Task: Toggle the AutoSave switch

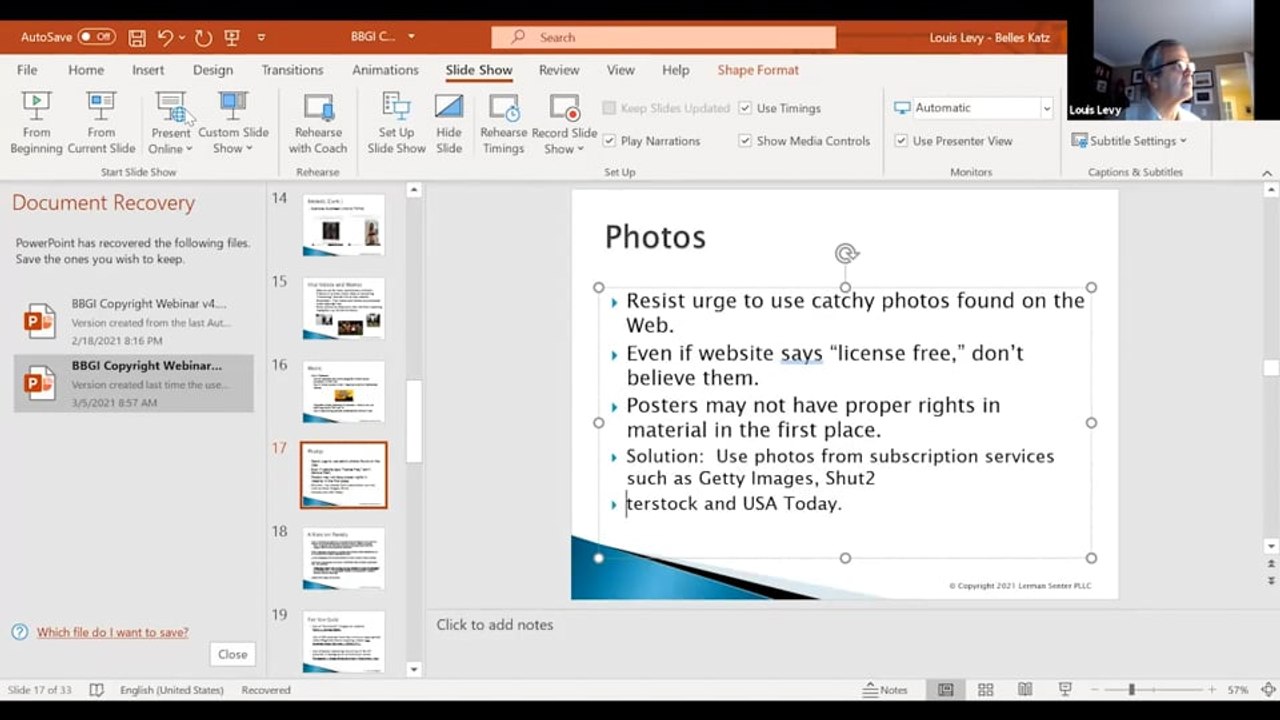Action: pyautogui.click(x=97, y=37)
